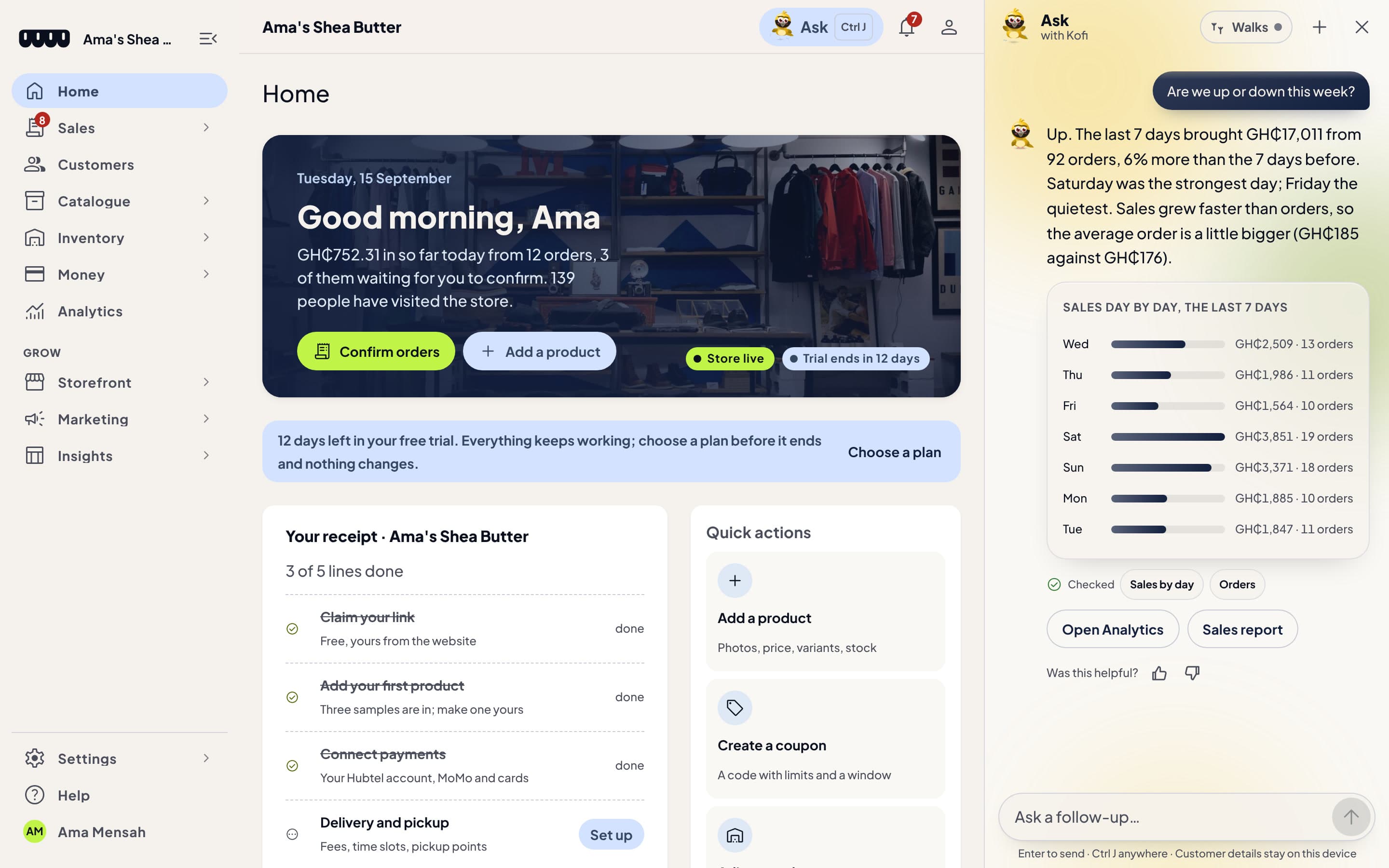This screenshot has width=1389, height=868.
Task: Open Insights in the sidebar
Action: tap(120, 456)
